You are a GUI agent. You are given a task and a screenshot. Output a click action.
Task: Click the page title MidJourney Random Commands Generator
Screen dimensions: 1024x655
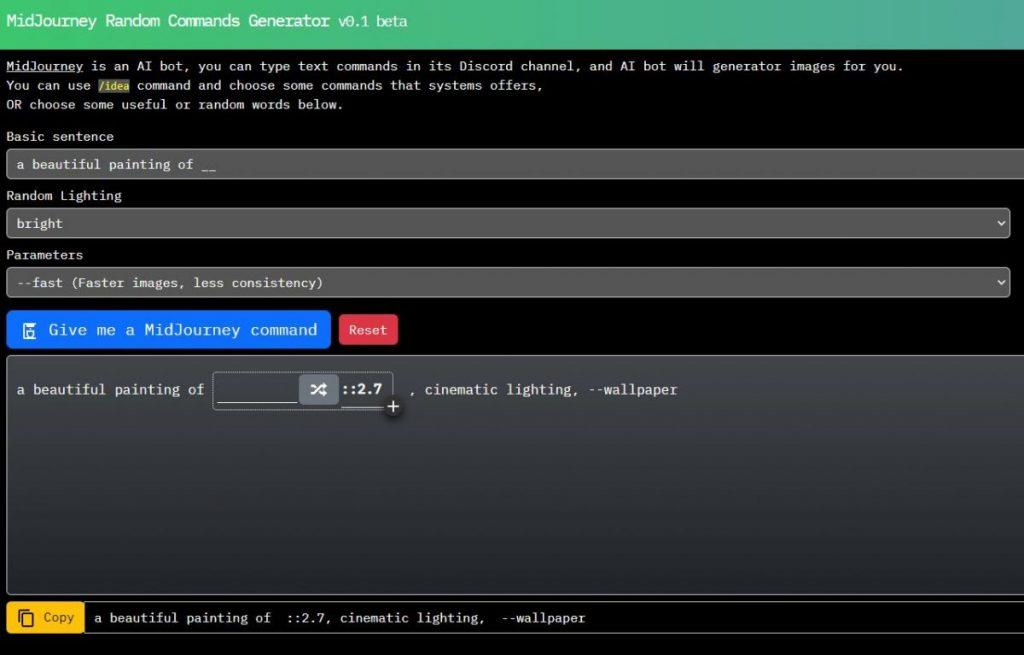tap(168, 21)
